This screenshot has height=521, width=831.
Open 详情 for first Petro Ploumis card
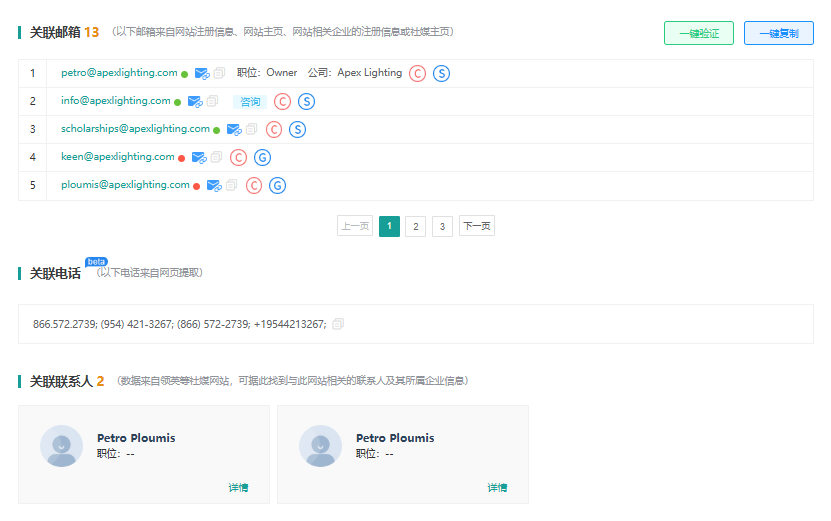pos(238,488)
